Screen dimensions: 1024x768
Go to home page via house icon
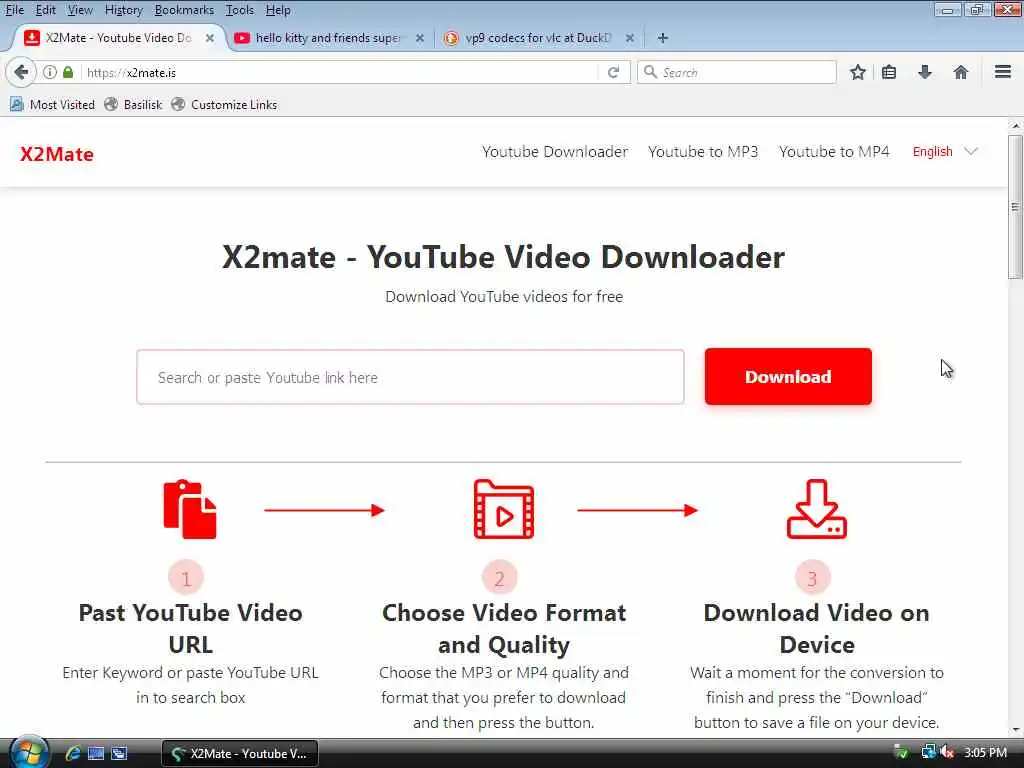pos(961,72)
